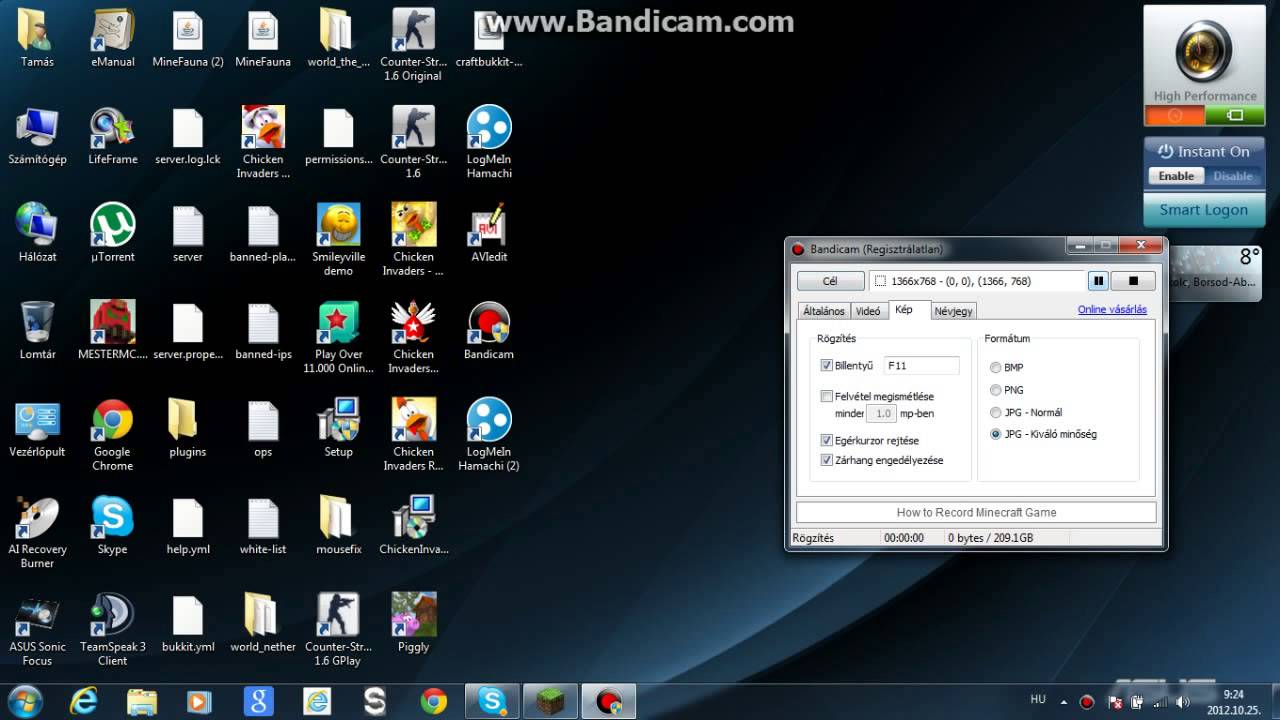Open the plugins folder
Screen dimensions: 1280x720
[188, 428]
